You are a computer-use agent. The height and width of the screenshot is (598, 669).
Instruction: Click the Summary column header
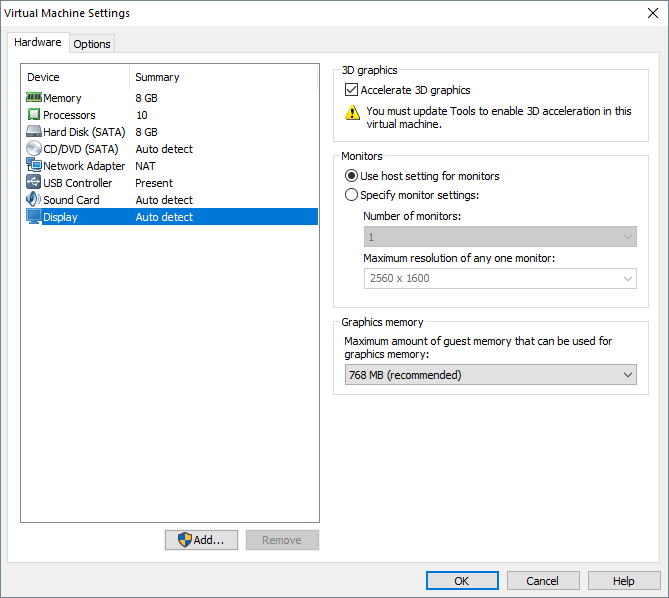tap(157, 77)
